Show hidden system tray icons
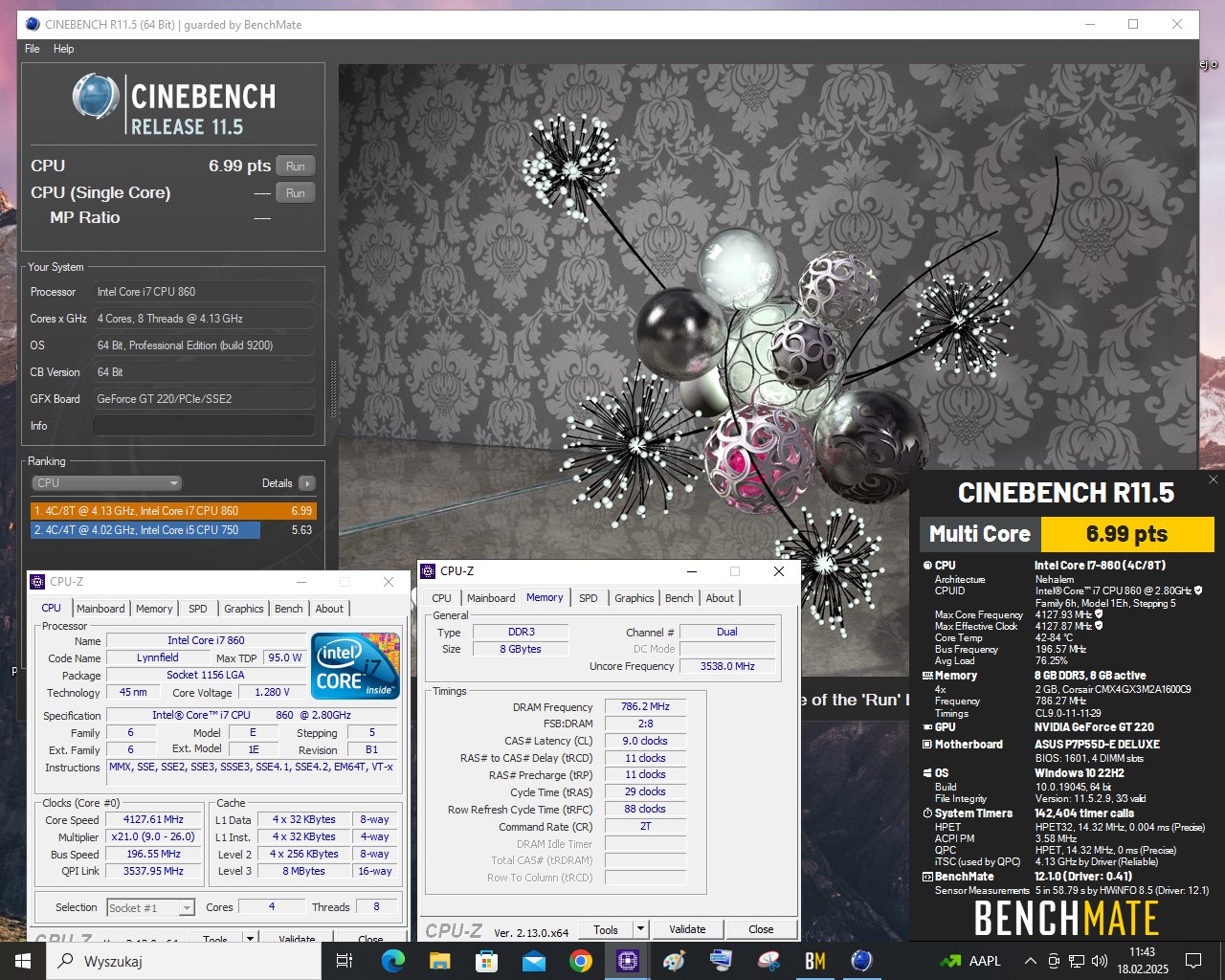Screen dimensions: 1225x980 coord(1030,961)
